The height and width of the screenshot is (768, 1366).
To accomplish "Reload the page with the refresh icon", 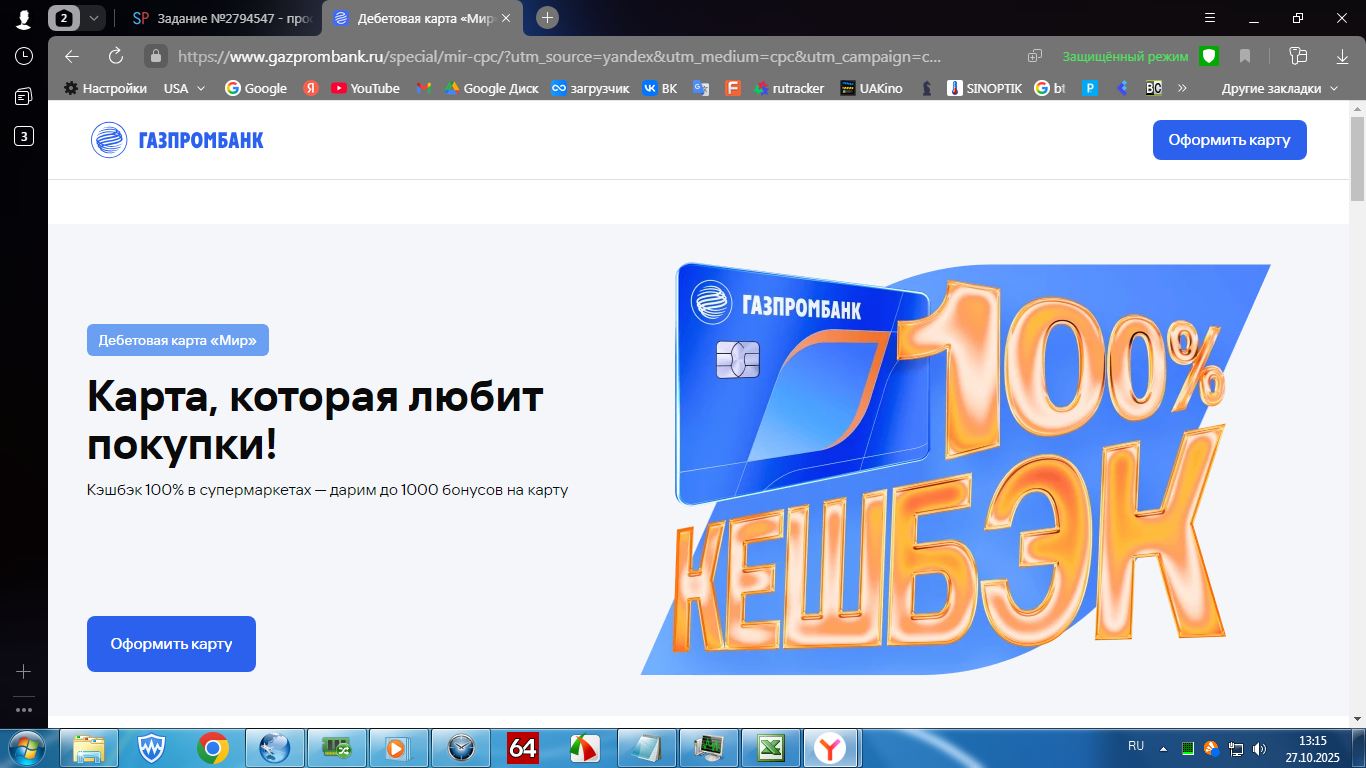I will click(x=115, y=56).
